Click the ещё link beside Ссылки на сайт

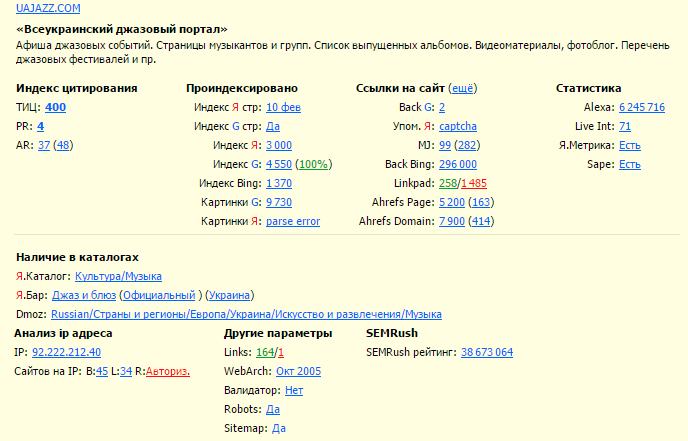pyautogui.click(x=462, y=88)
